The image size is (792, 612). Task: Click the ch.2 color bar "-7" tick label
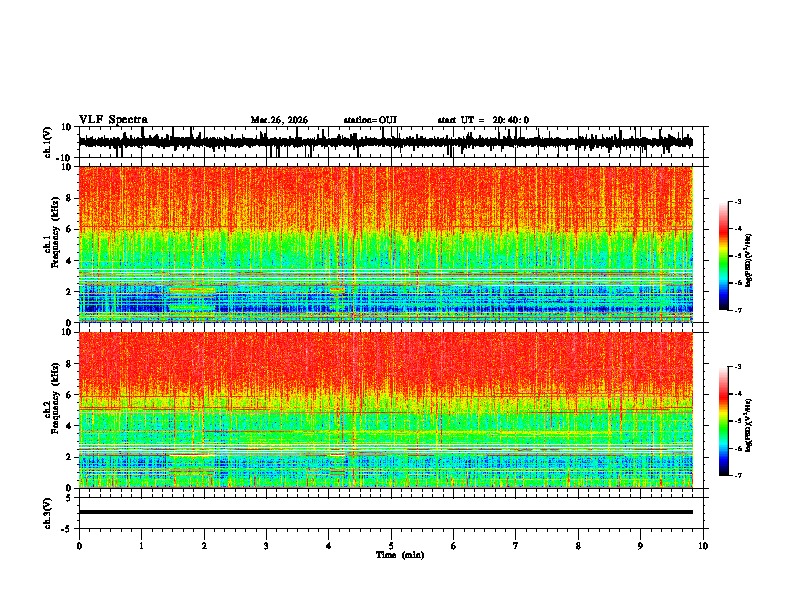point(738,475)
